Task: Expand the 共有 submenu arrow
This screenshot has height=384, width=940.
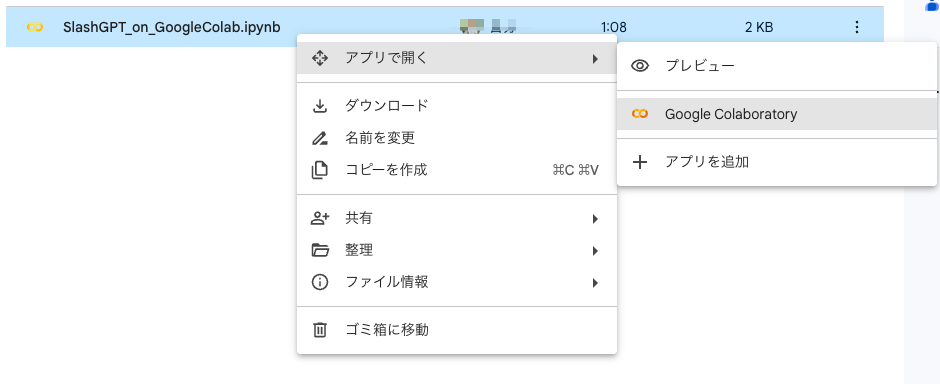Action: (595, 219)
